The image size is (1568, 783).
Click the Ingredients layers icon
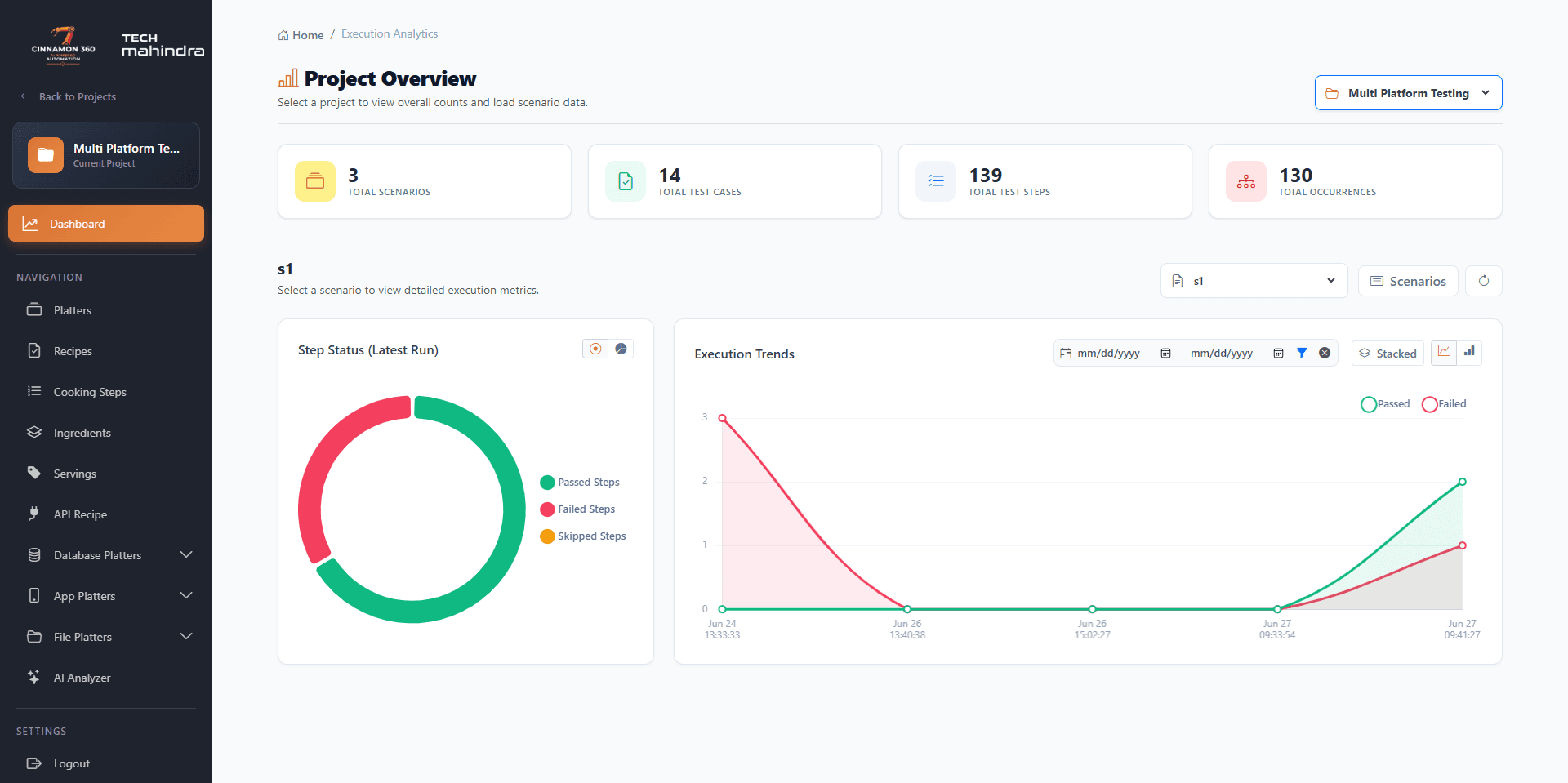[34, 432]
